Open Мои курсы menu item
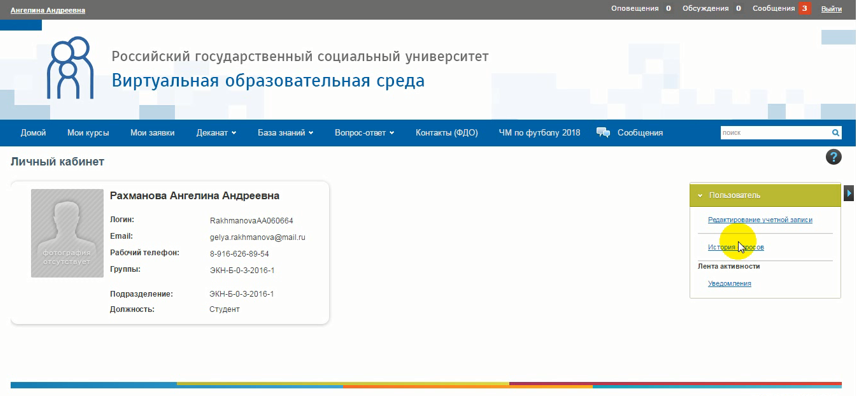The width and height of the screenshot is (856, 396). [x=88, y=133]
